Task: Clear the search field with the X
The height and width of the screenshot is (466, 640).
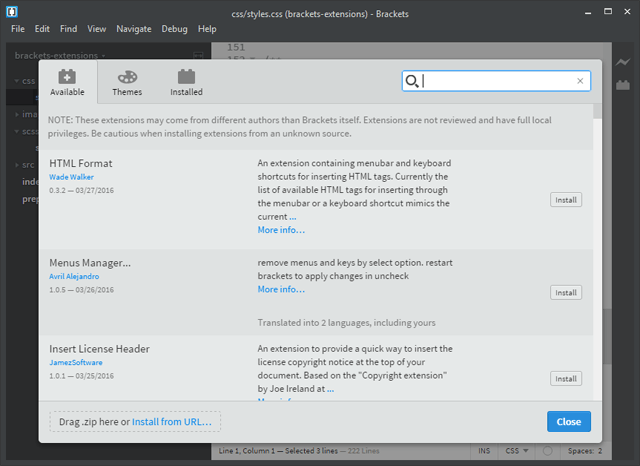Action: tap(580, 81)
